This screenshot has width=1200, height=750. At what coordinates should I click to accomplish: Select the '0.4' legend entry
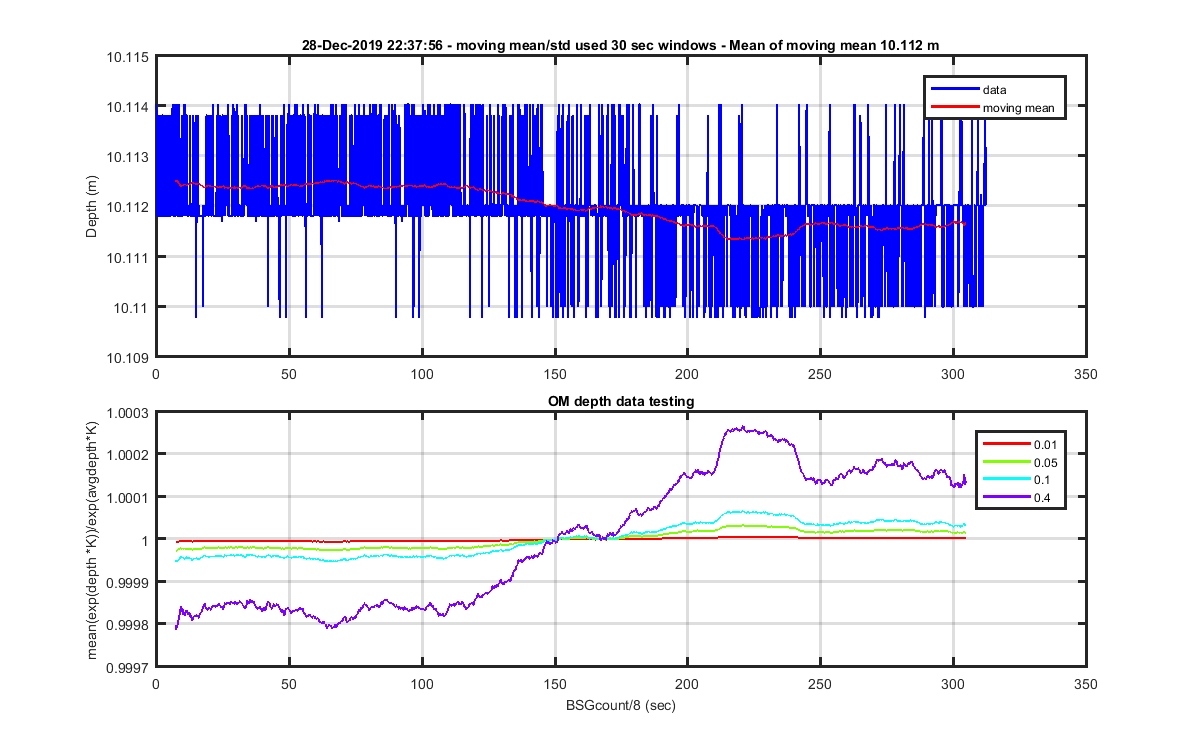(x=1043, y=497)
